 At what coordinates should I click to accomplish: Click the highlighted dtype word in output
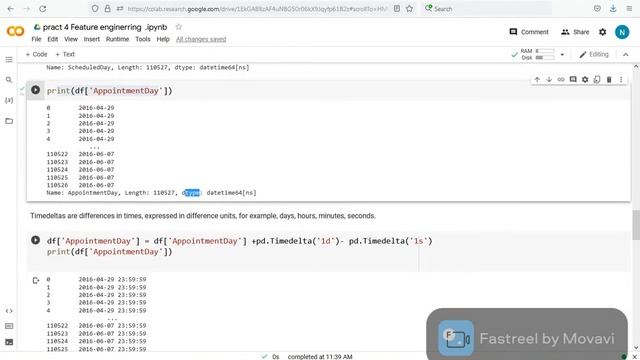pos(191,193)
